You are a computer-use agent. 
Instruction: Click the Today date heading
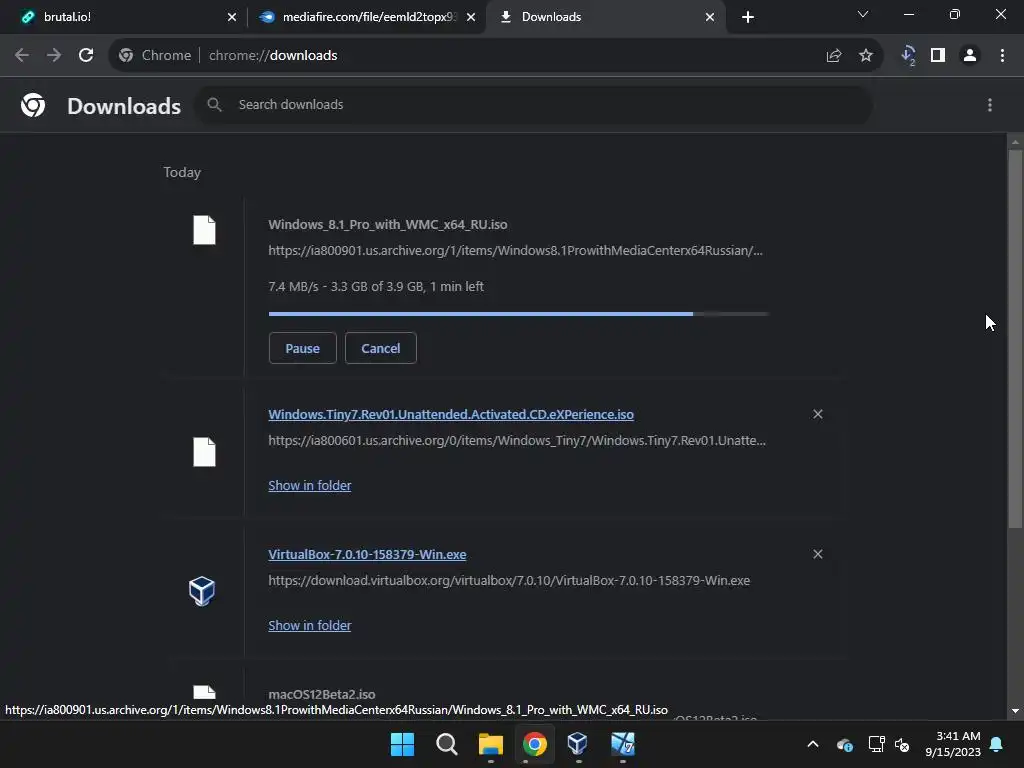pyautogui.click(x=182, y=172)
